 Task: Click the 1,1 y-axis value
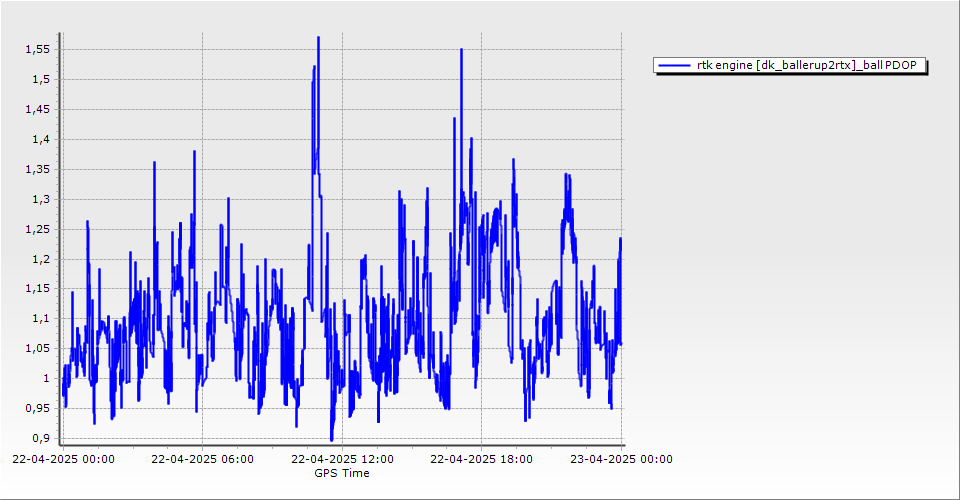40,318
